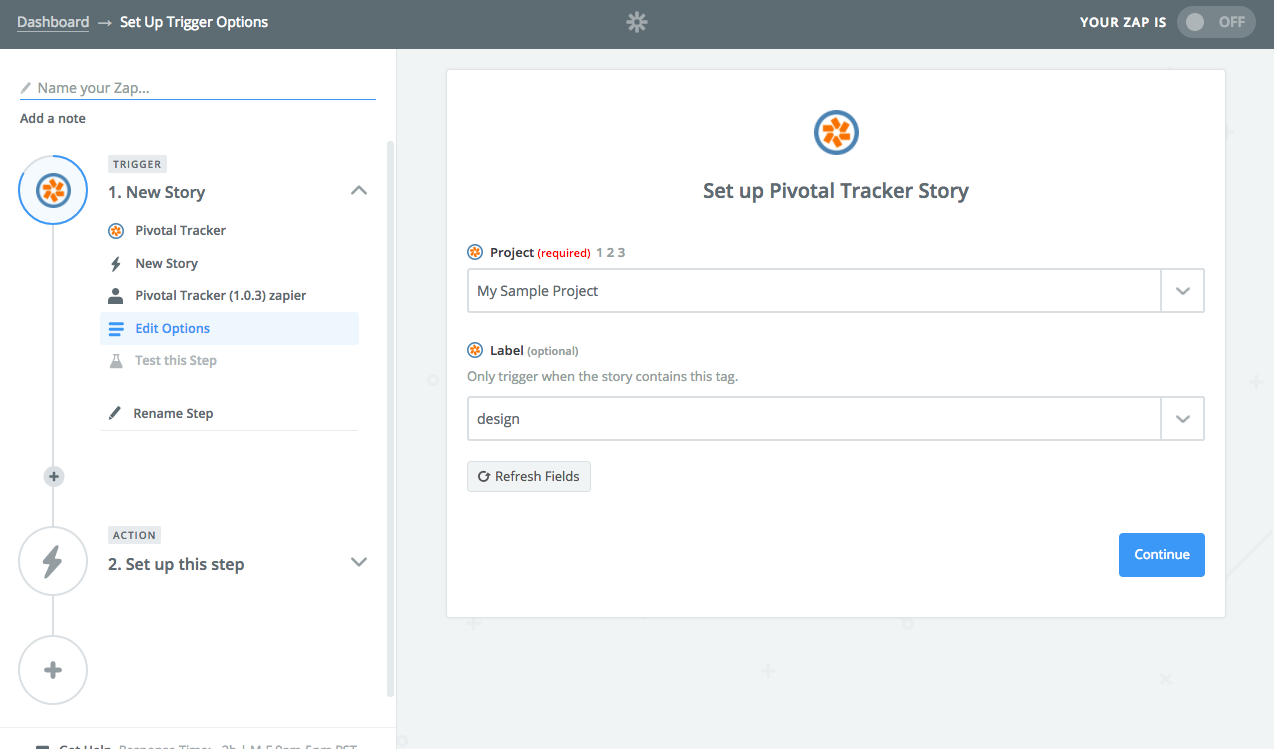Select Edit Options menu item
The height and width of the screenshot is (749, 1274).
pos(230,328)
